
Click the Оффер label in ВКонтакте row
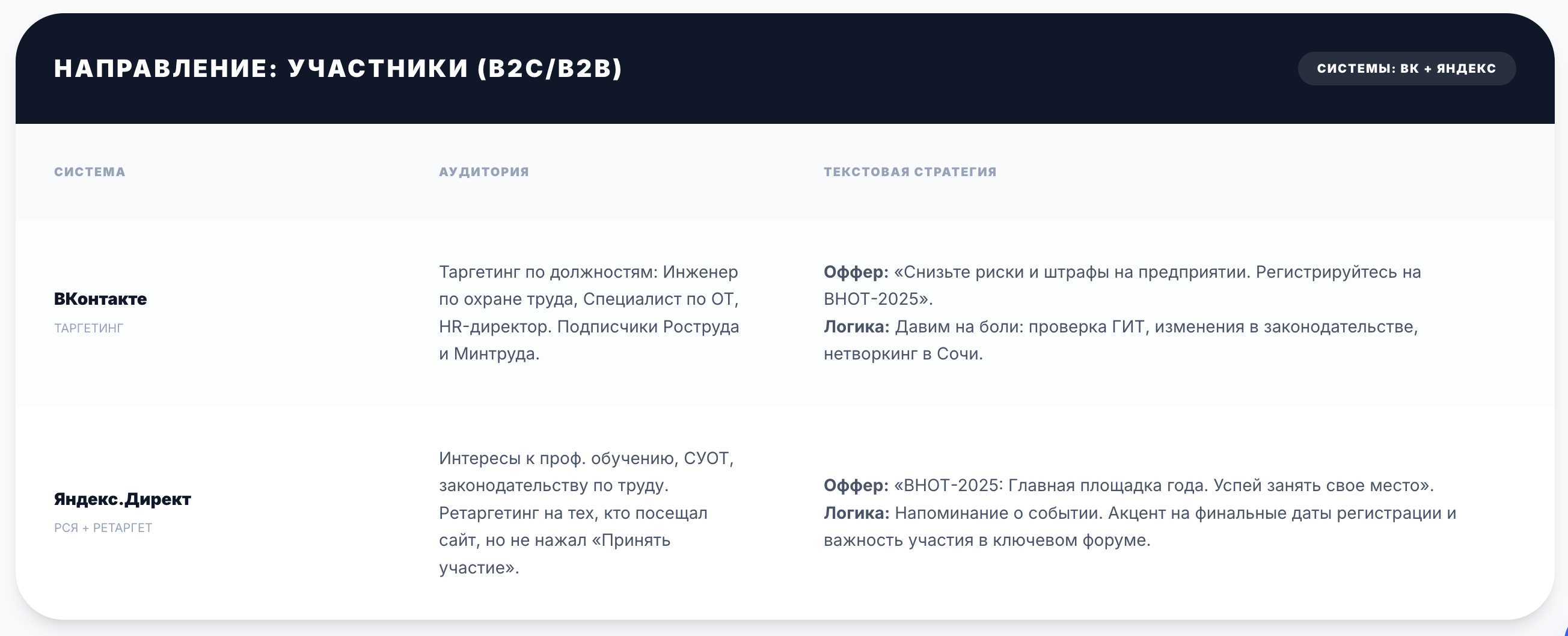(x=856, y=272)
